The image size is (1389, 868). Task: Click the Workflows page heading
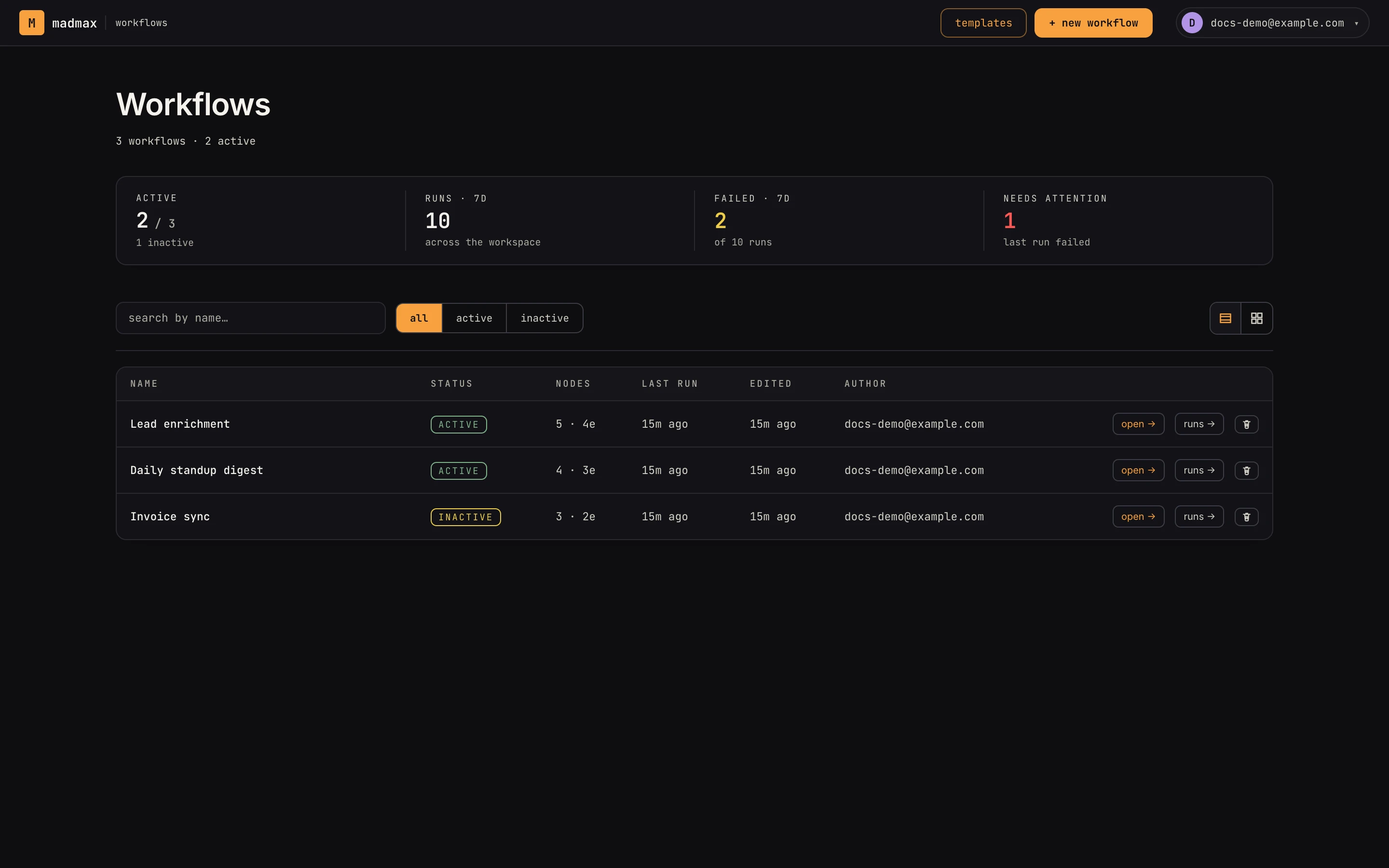pyautogui.click(x=193, y=105)
